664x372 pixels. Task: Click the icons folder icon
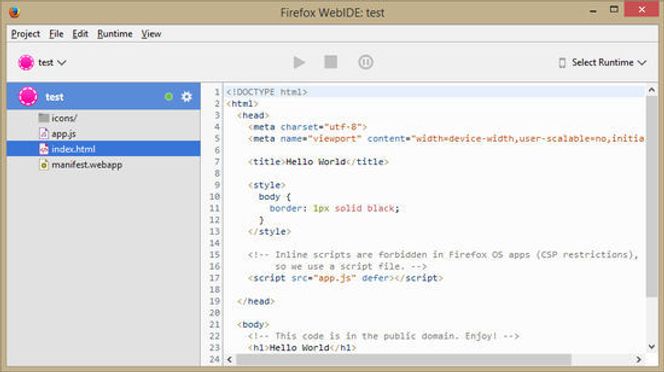(x=44, y=118)
